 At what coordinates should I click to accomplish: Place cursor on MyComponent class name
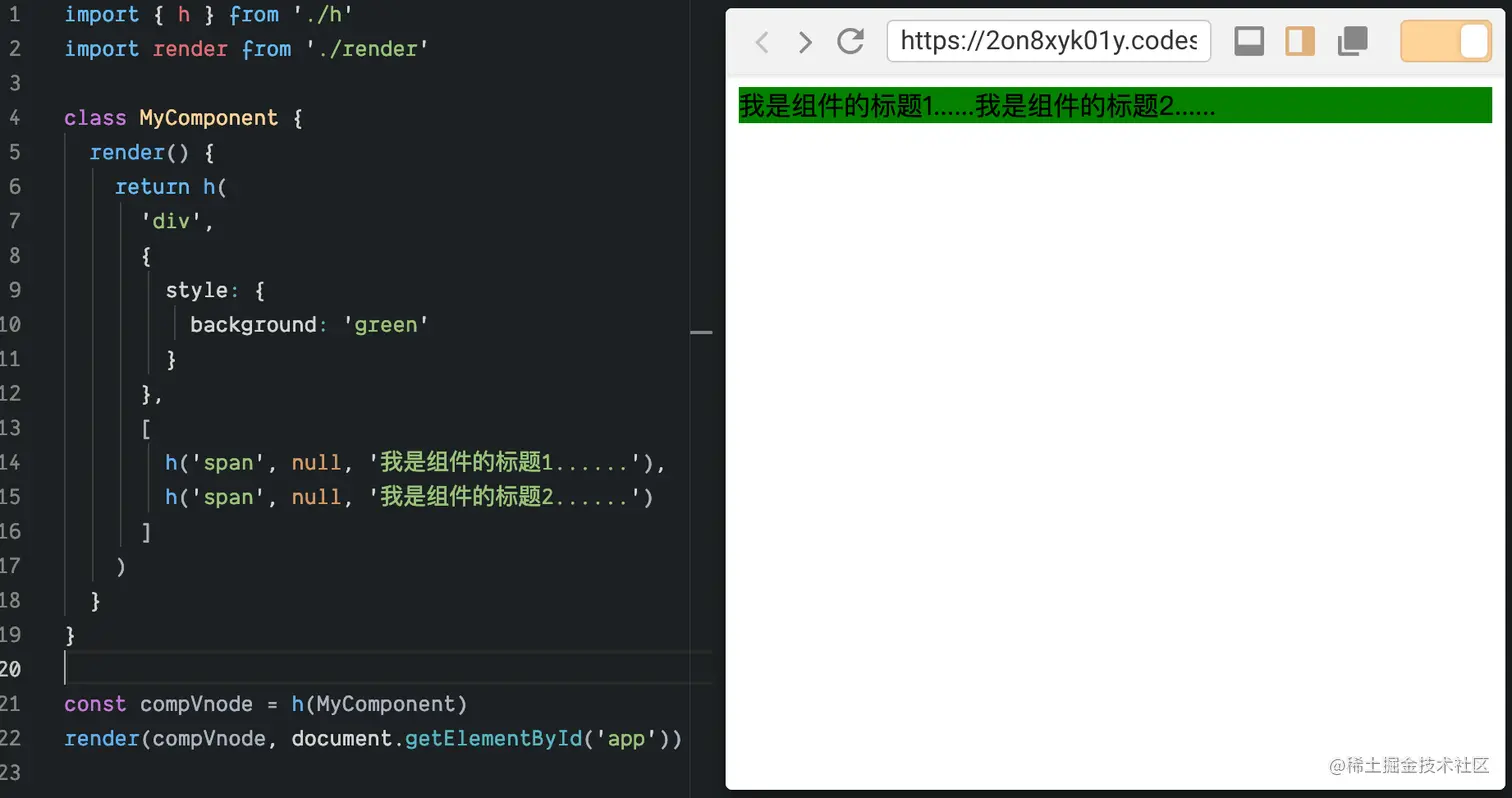point(209,117)
